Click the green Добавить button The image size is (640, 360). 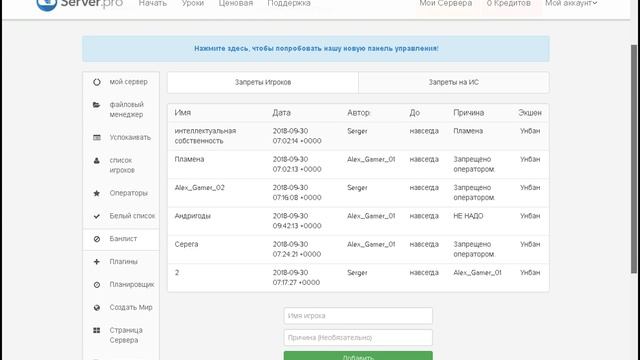tap(358, 356)
